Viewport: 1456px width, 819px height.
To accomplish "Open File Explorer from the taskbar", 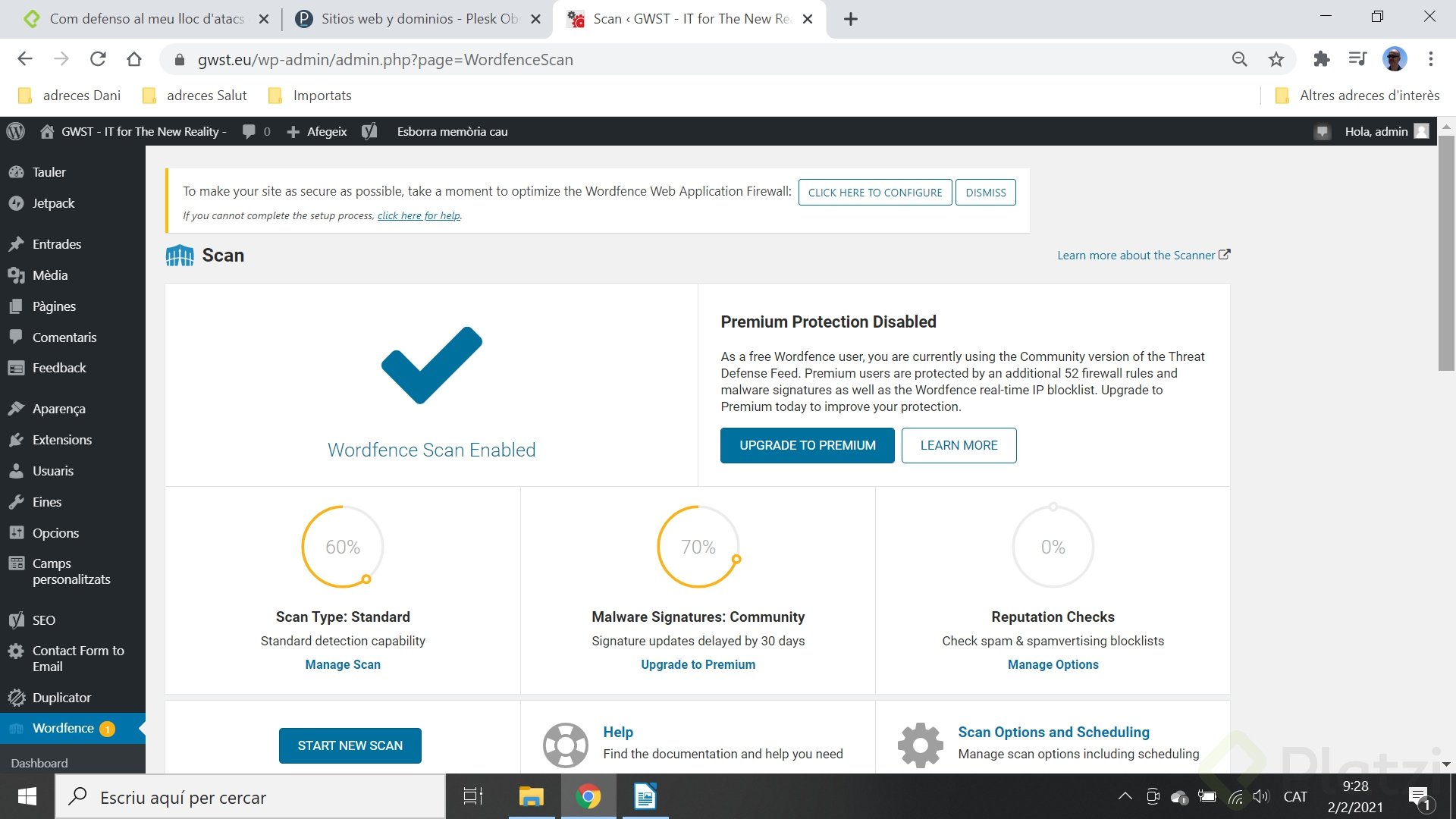I will 531,796.
